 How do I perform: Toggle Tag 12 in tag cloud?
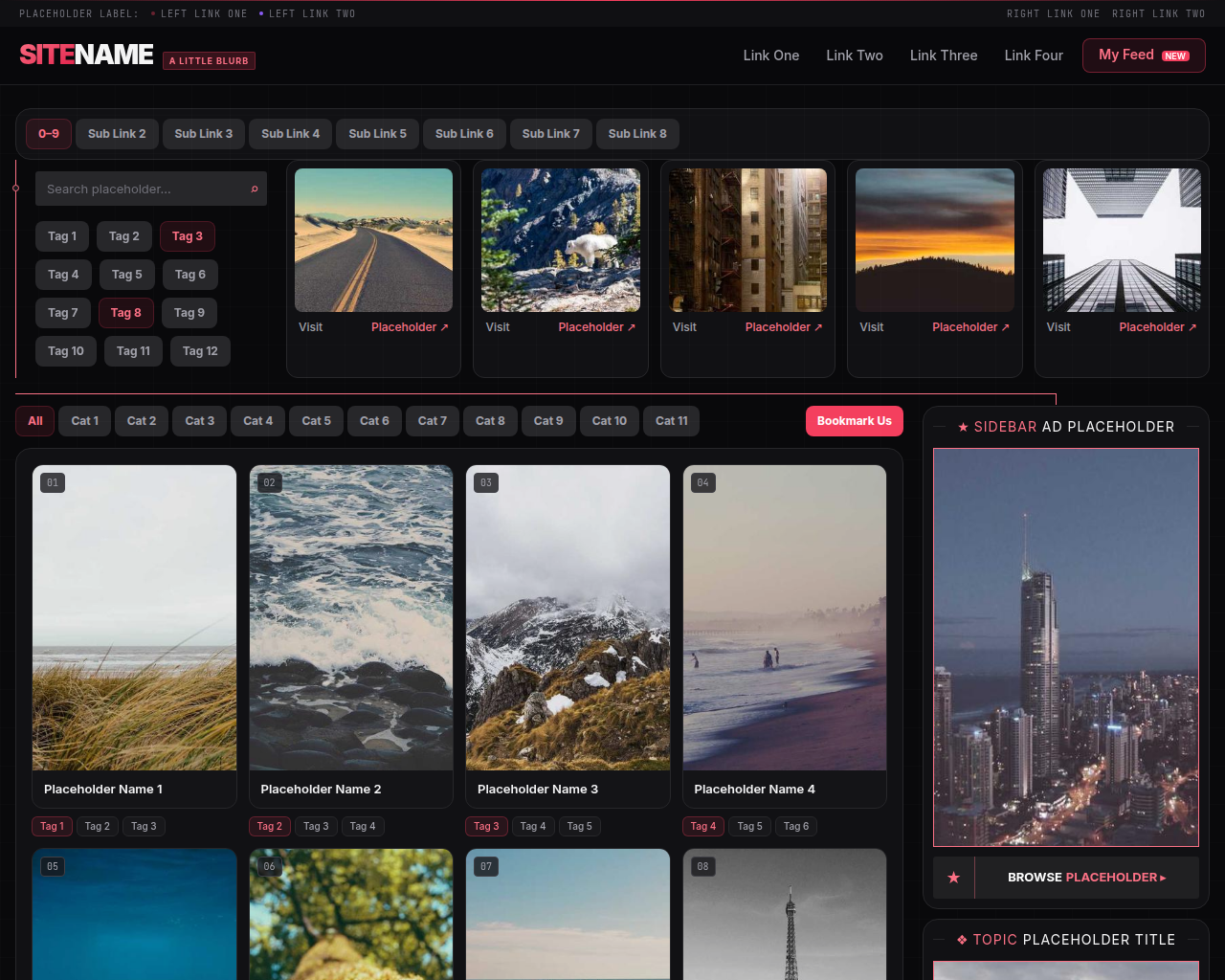click(200, 351)
